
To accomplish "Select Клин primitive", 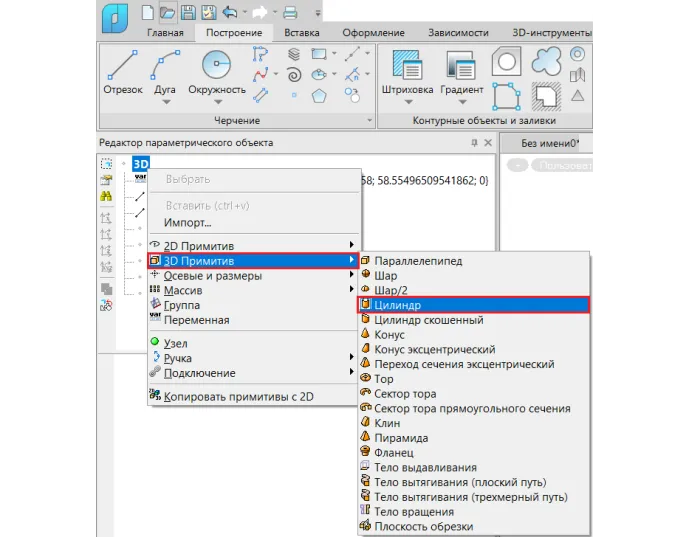I will point(474,423).
